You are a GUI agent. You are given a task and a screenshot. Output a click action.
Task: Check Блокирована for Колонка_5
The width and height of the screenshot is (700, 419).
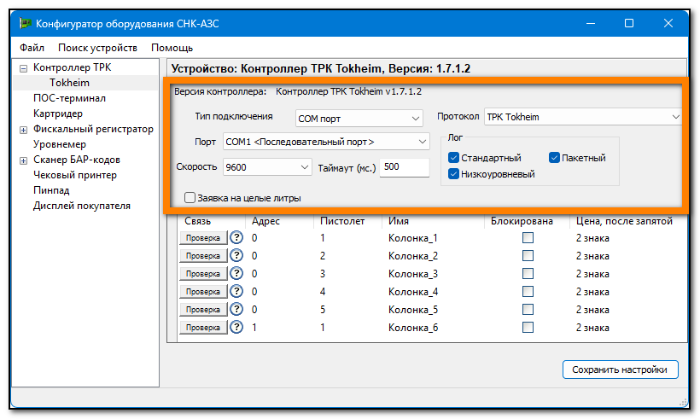click(x=528, y=309)
